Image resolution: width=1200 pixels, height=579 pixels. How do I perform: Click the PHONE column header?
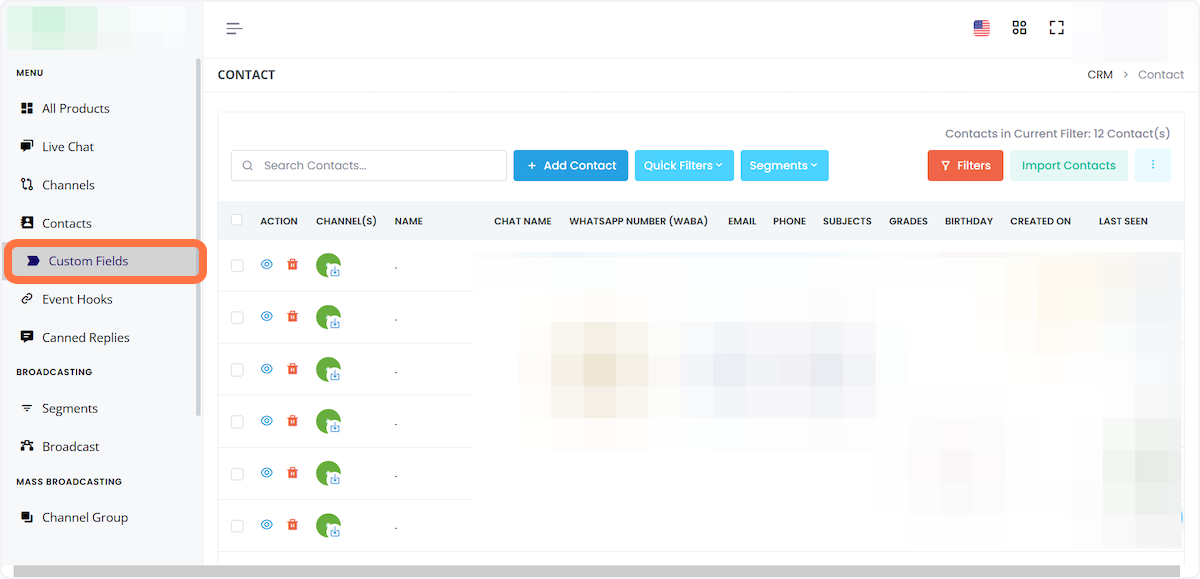pos(790,221)
